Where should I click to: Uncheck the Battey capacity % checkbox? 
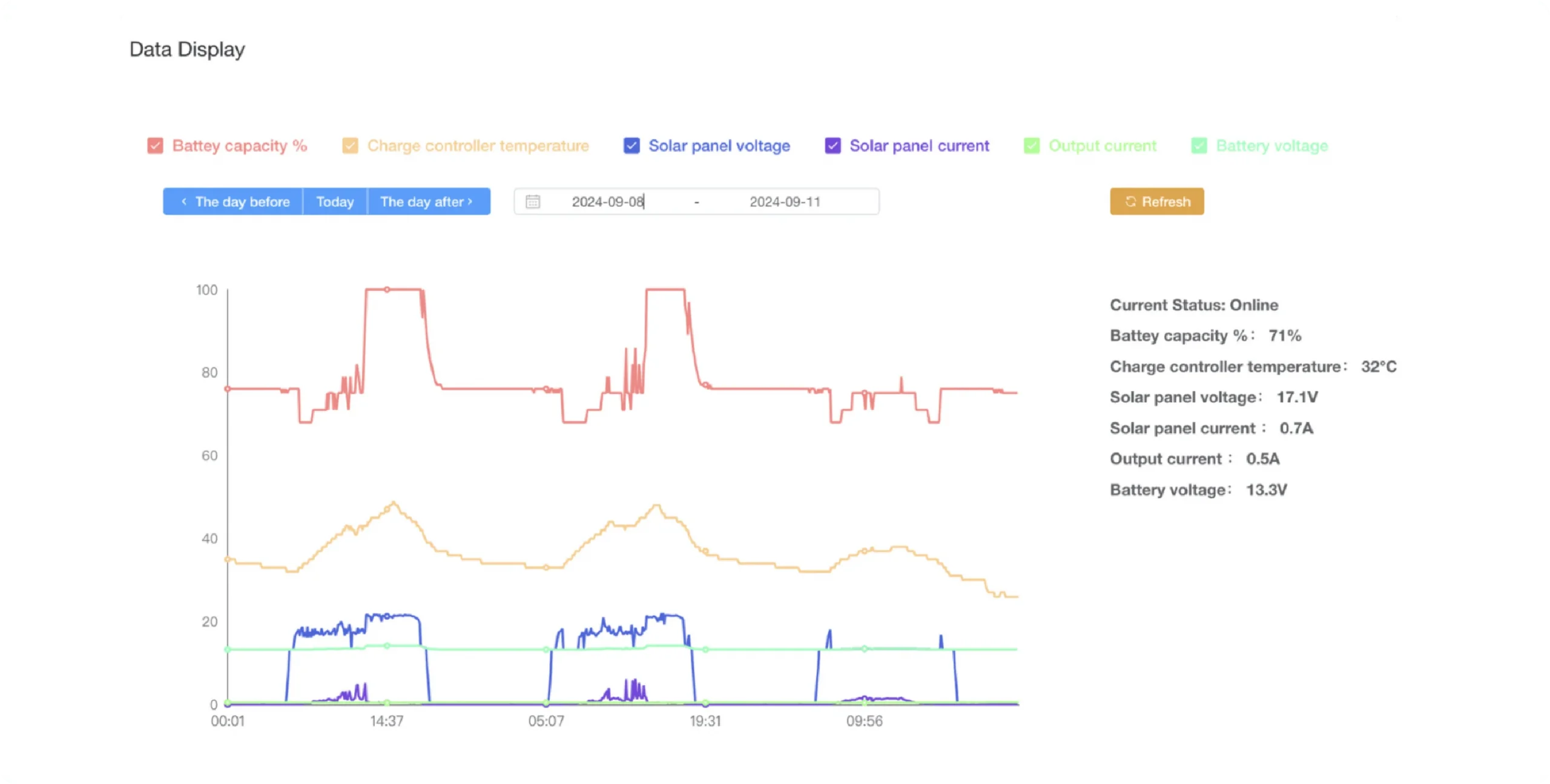[x=155, y=146]
